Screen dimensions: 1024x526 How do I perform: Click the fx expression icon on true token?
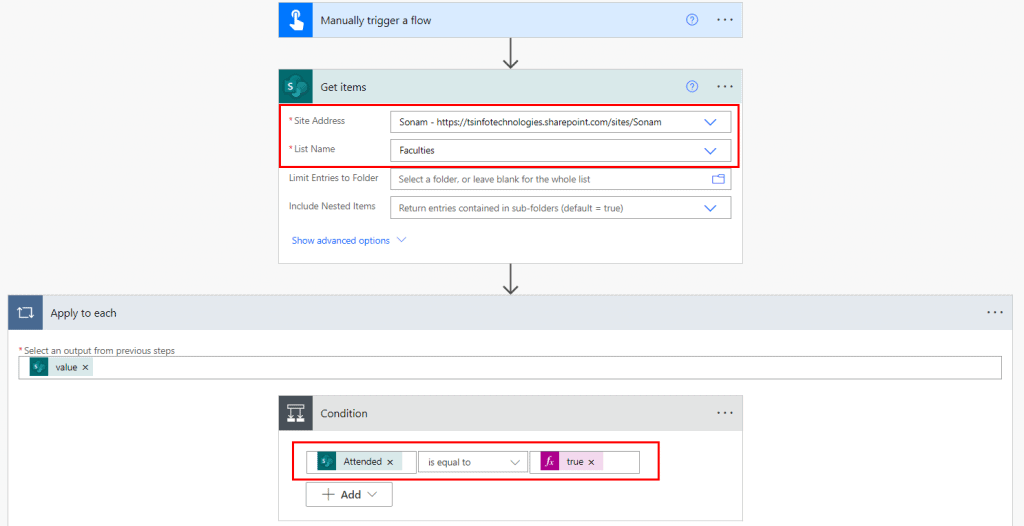[550, 462]
